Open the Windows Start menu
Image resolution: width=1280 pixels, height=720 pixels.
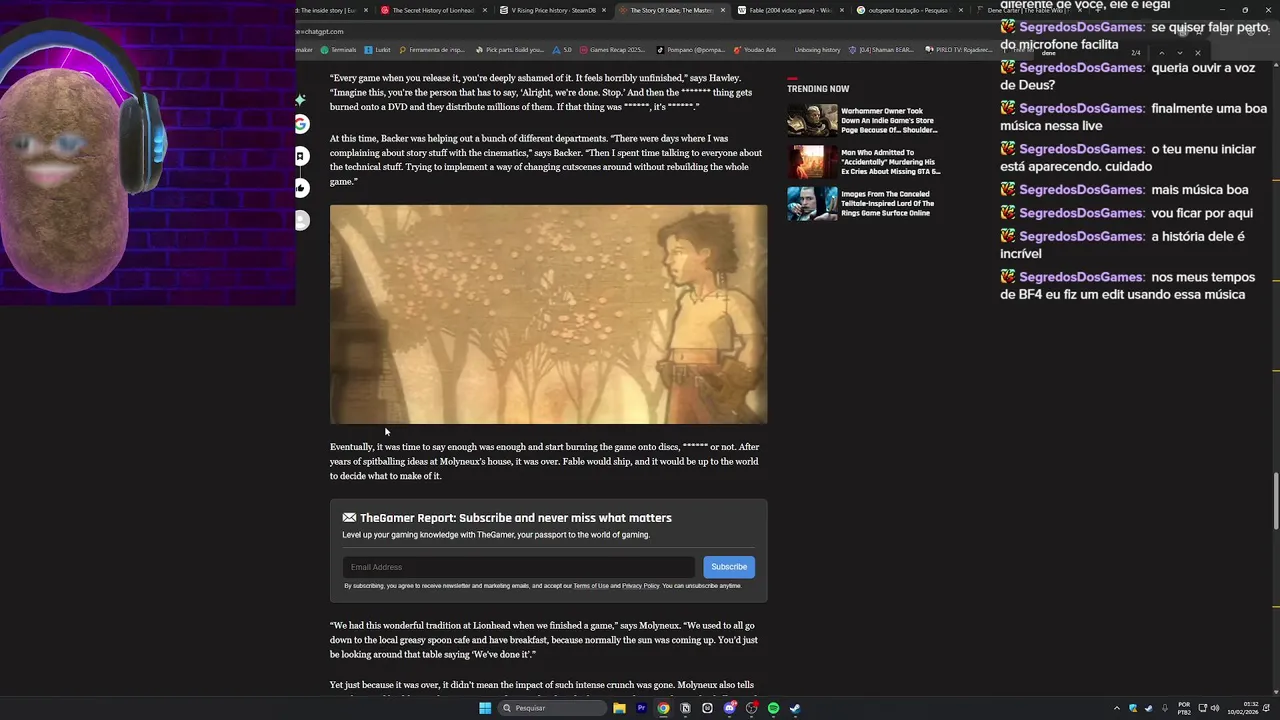point(485,708)
